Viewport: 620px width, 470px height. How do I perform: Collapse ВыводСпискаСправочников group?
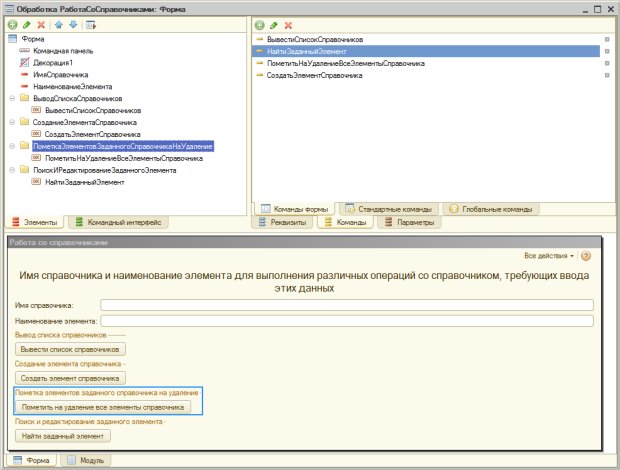pos(11,99)
